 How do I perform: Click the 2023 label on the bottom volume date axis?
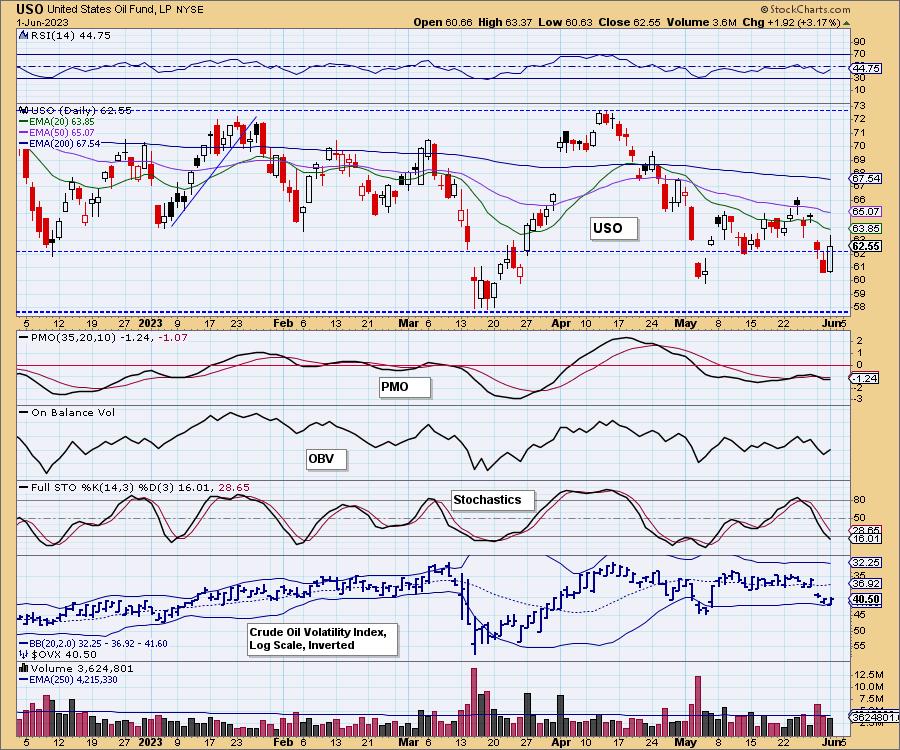[x=151, y=742]
